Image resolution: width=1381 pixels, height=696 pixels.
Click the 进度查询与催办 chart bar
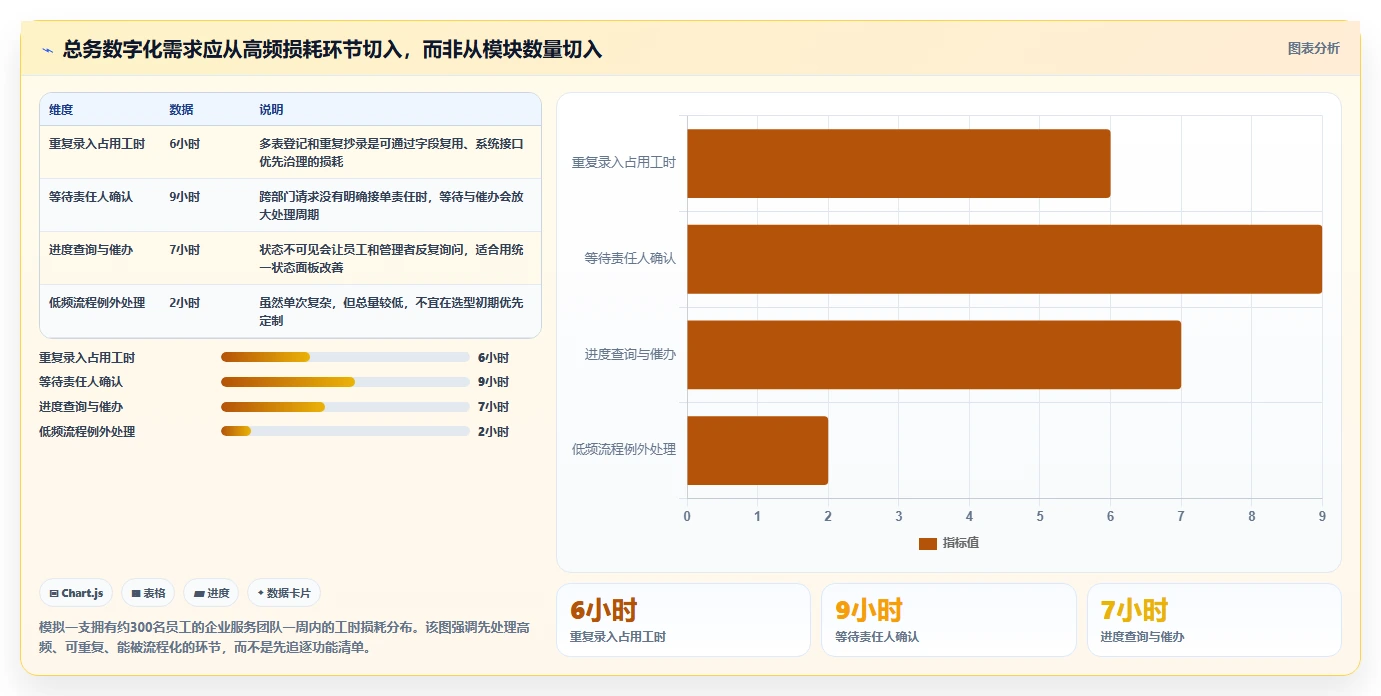tap(933, 355)
